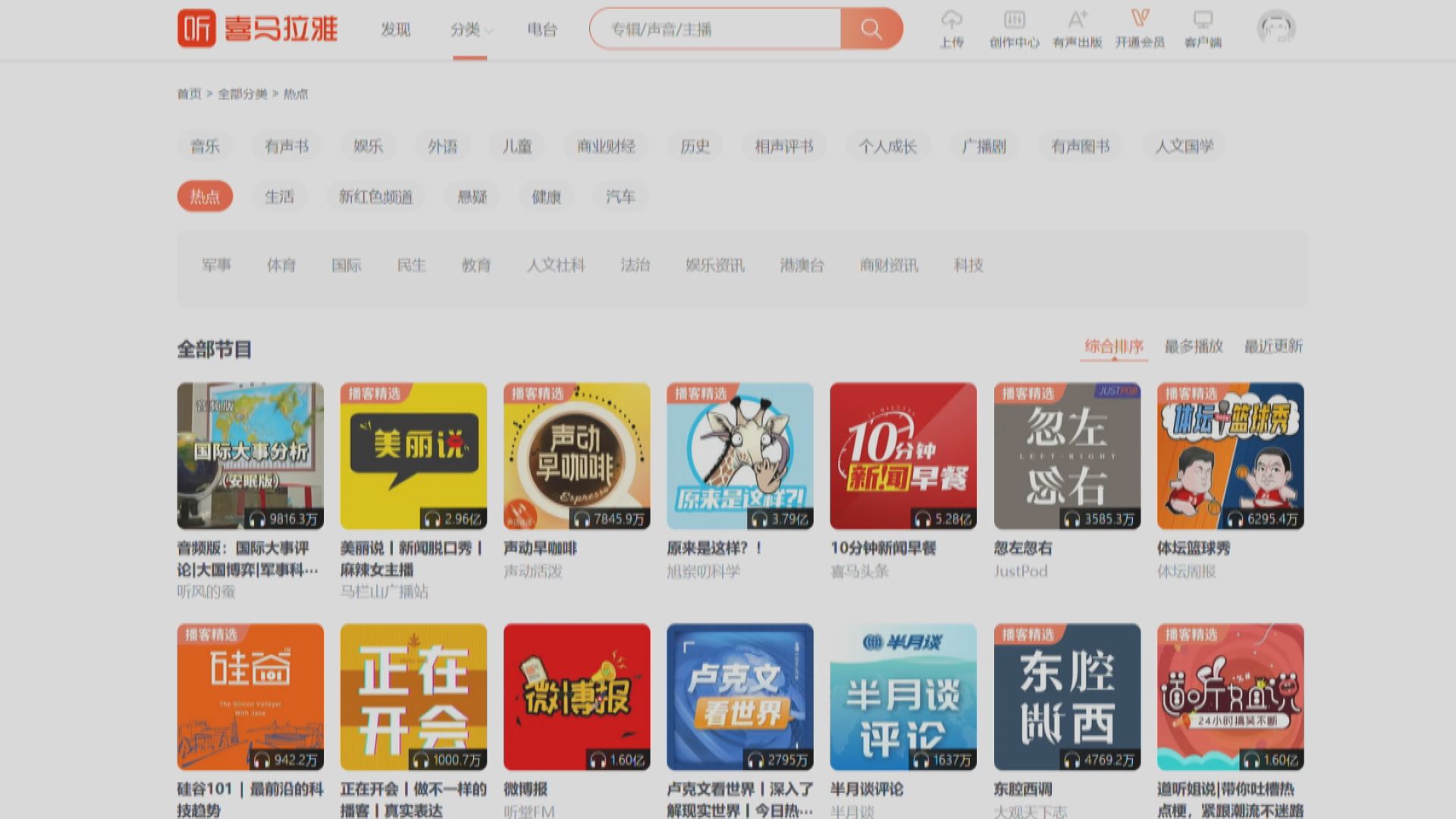Select the 儿童 category pill
Screen dimensions: 1456x819
(516, 146)
